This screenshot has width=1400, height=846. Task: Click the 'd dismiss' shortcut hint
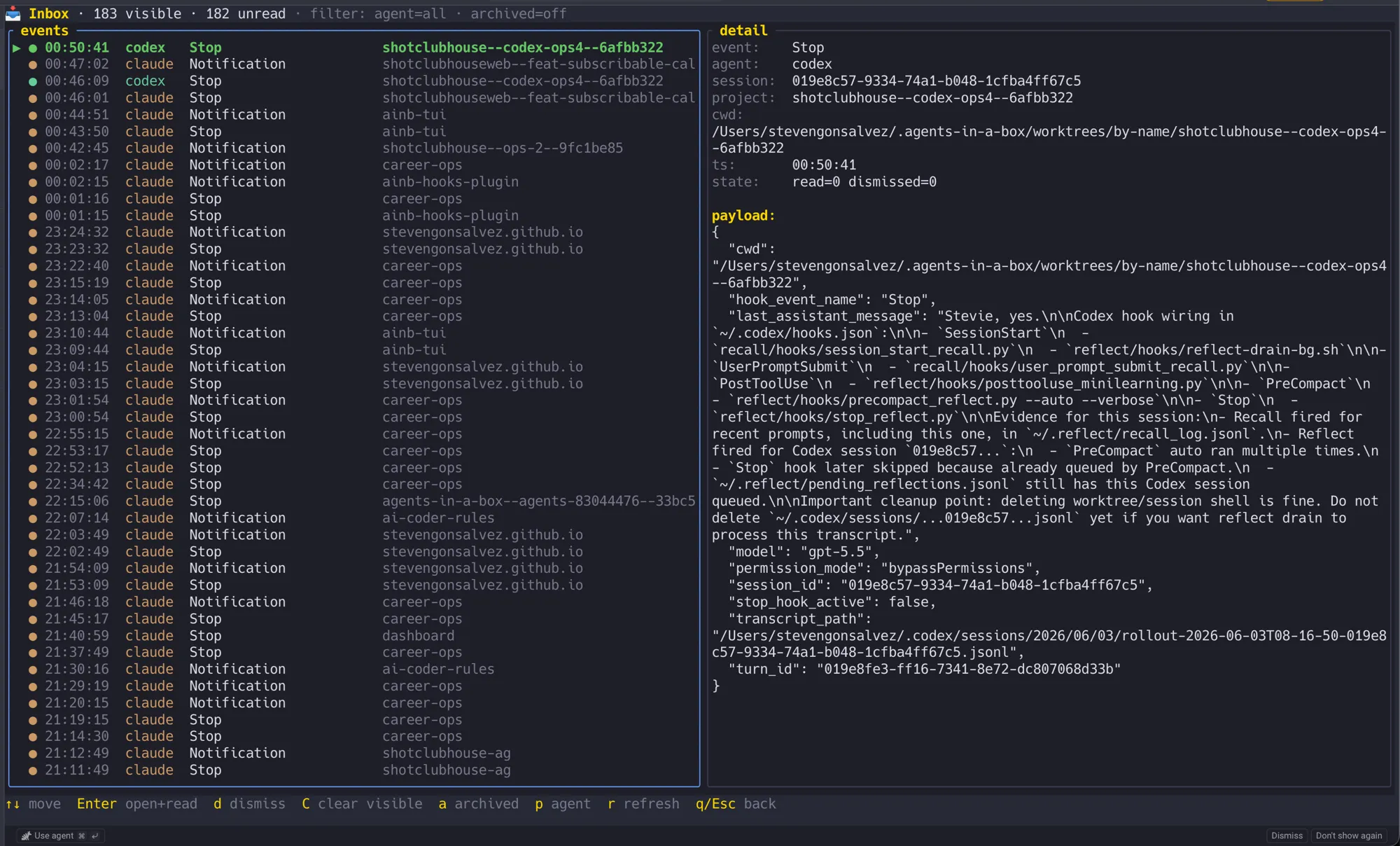[x=249, y=804]
